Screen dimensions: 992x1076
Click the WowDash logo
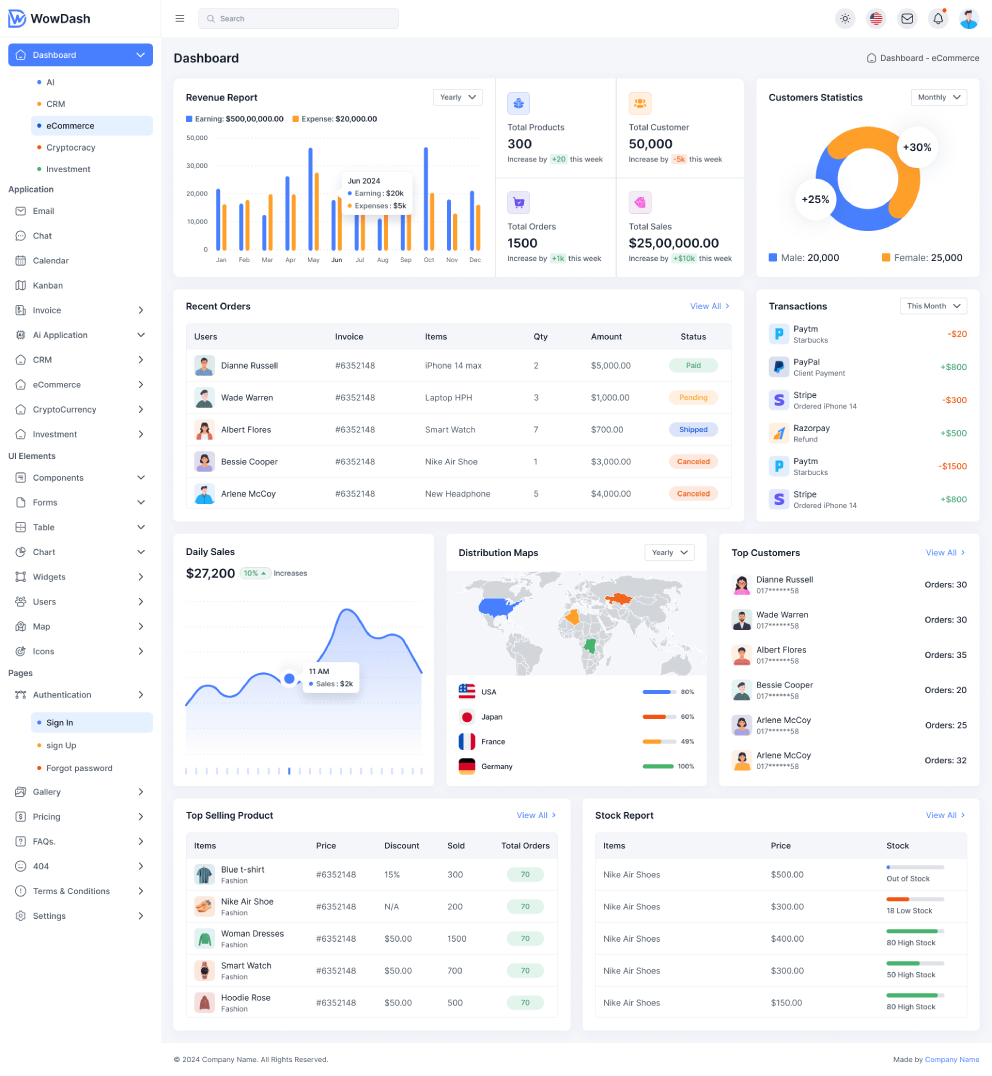click(x=49, y=19)
